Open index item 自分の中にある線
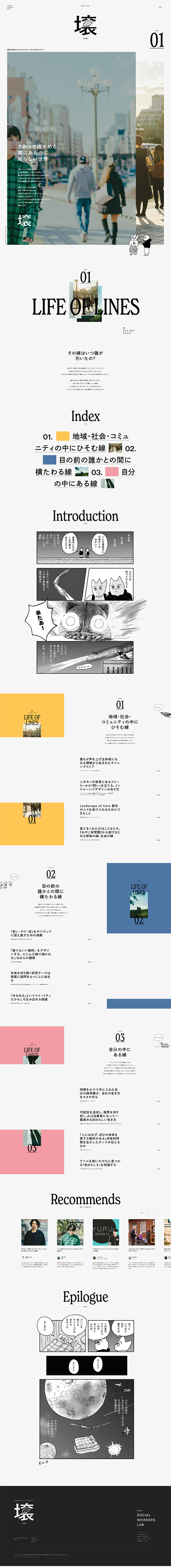The image size is (171, 1568). click(95, 478)
